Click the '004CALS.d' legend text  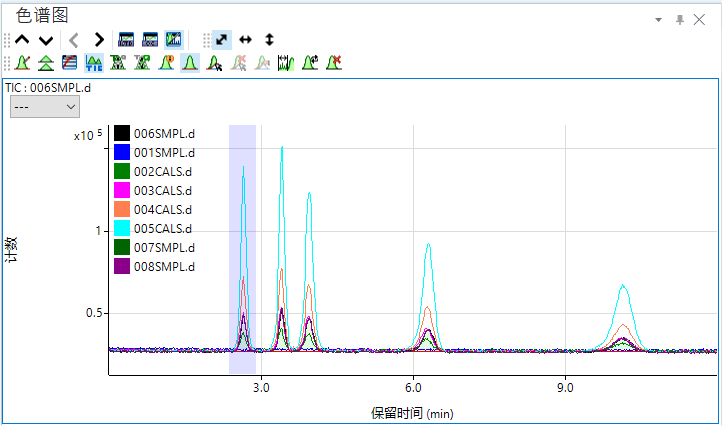click(163, 210)
